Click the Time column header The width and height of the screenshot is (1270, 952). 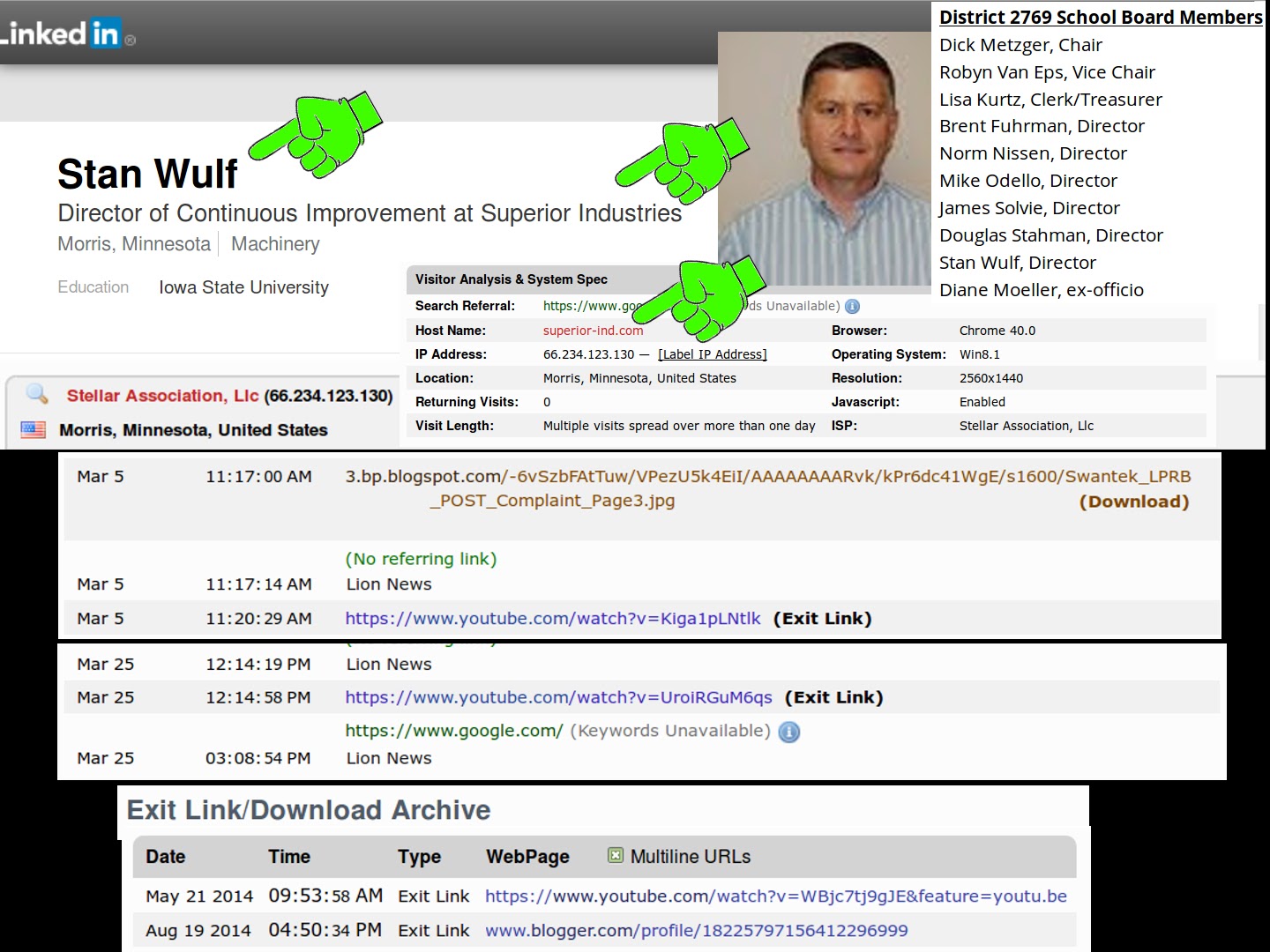click(289, 857)
